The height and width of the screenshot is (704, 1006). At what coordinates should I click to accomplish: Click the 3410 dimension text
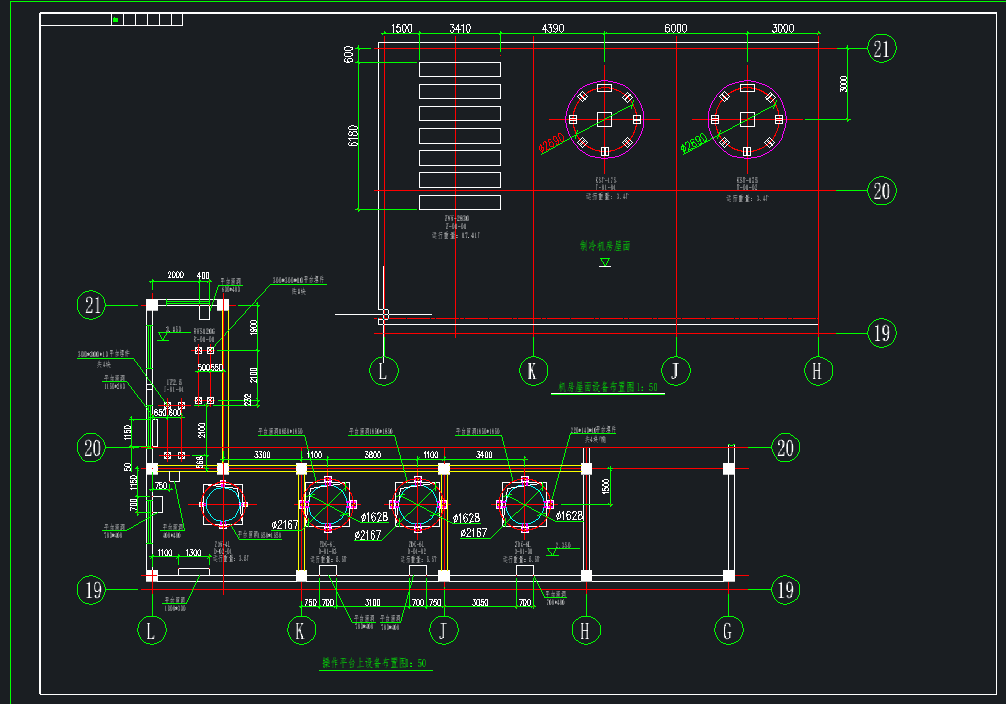coord(460,28)
